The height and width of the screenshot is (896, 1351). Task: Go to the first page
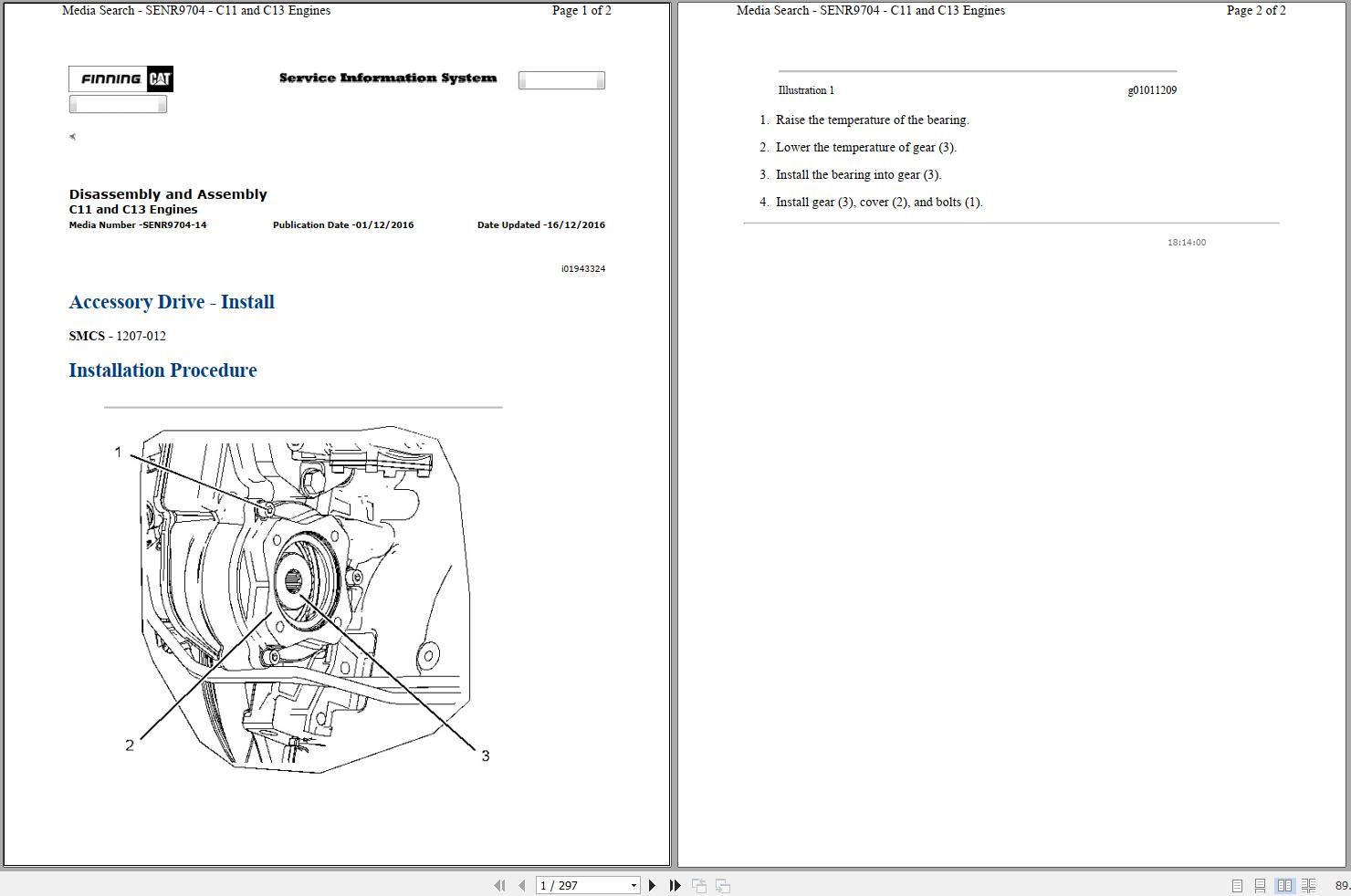point(499,885)
